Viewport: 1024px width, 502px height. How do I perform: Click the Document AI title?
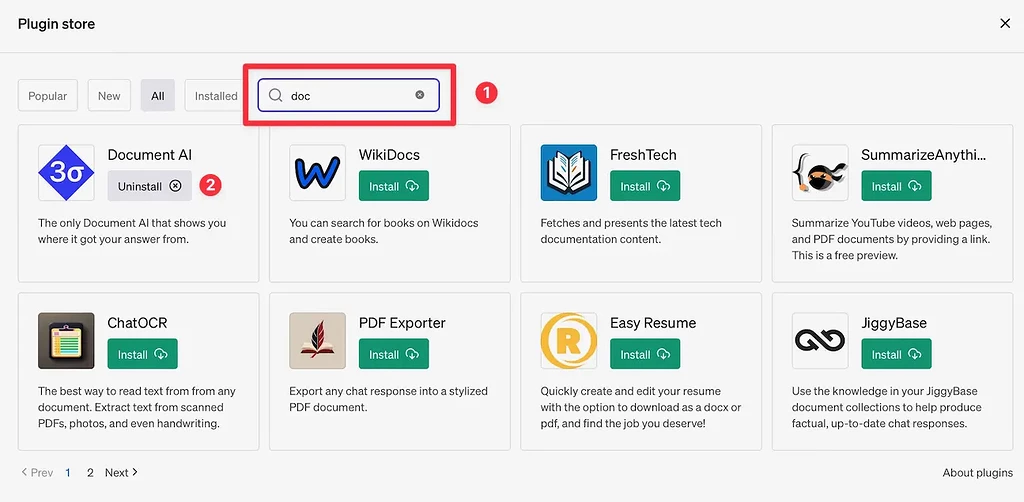coord(150,155)
